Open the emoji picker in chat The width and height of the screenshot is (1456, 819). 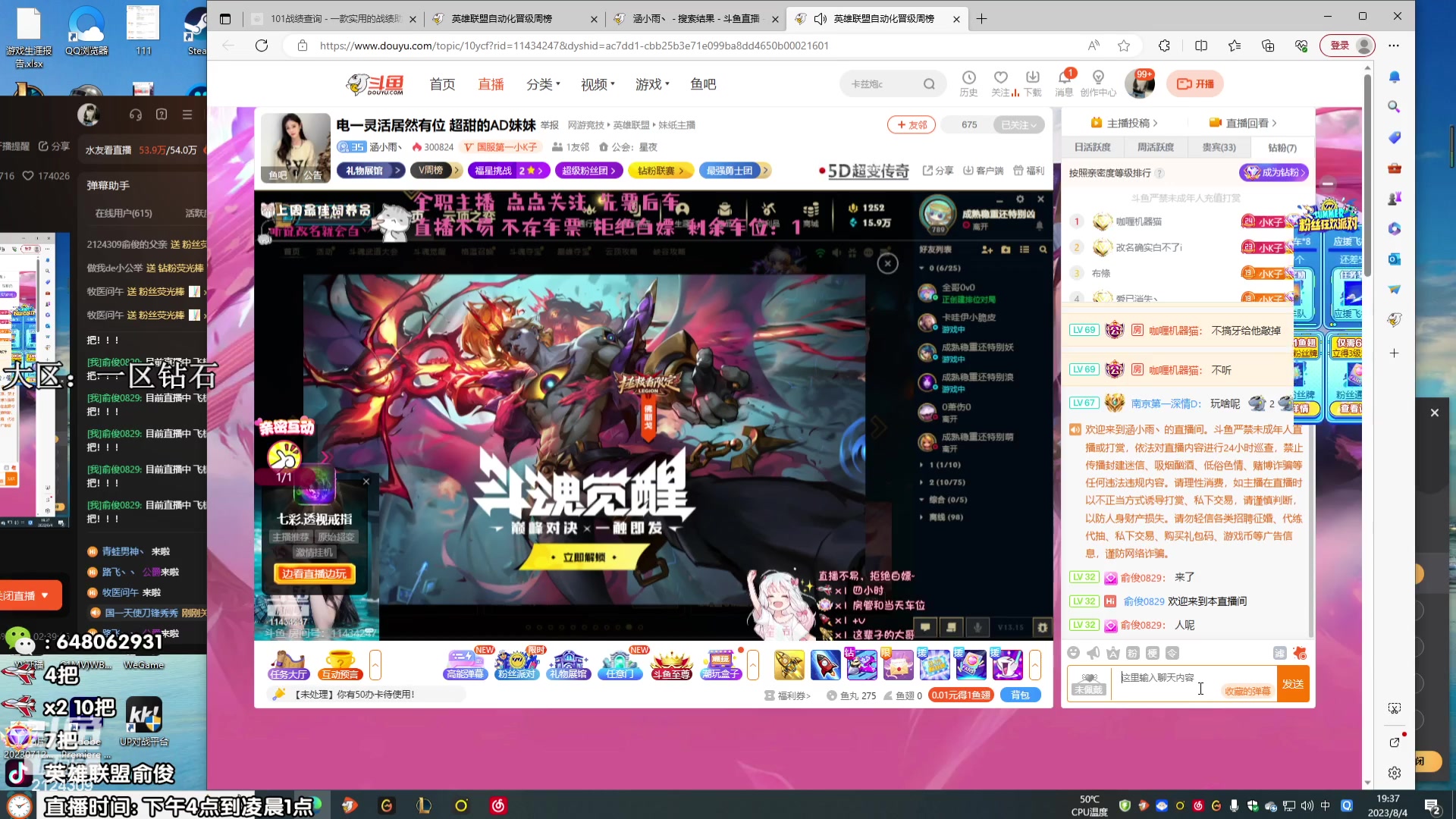(1073, 653)
